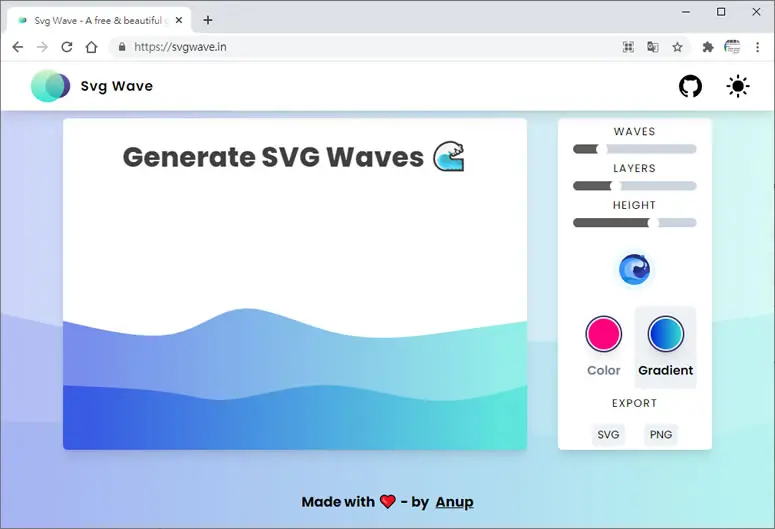Select the pink Color mode option

(x=603, y=347)
